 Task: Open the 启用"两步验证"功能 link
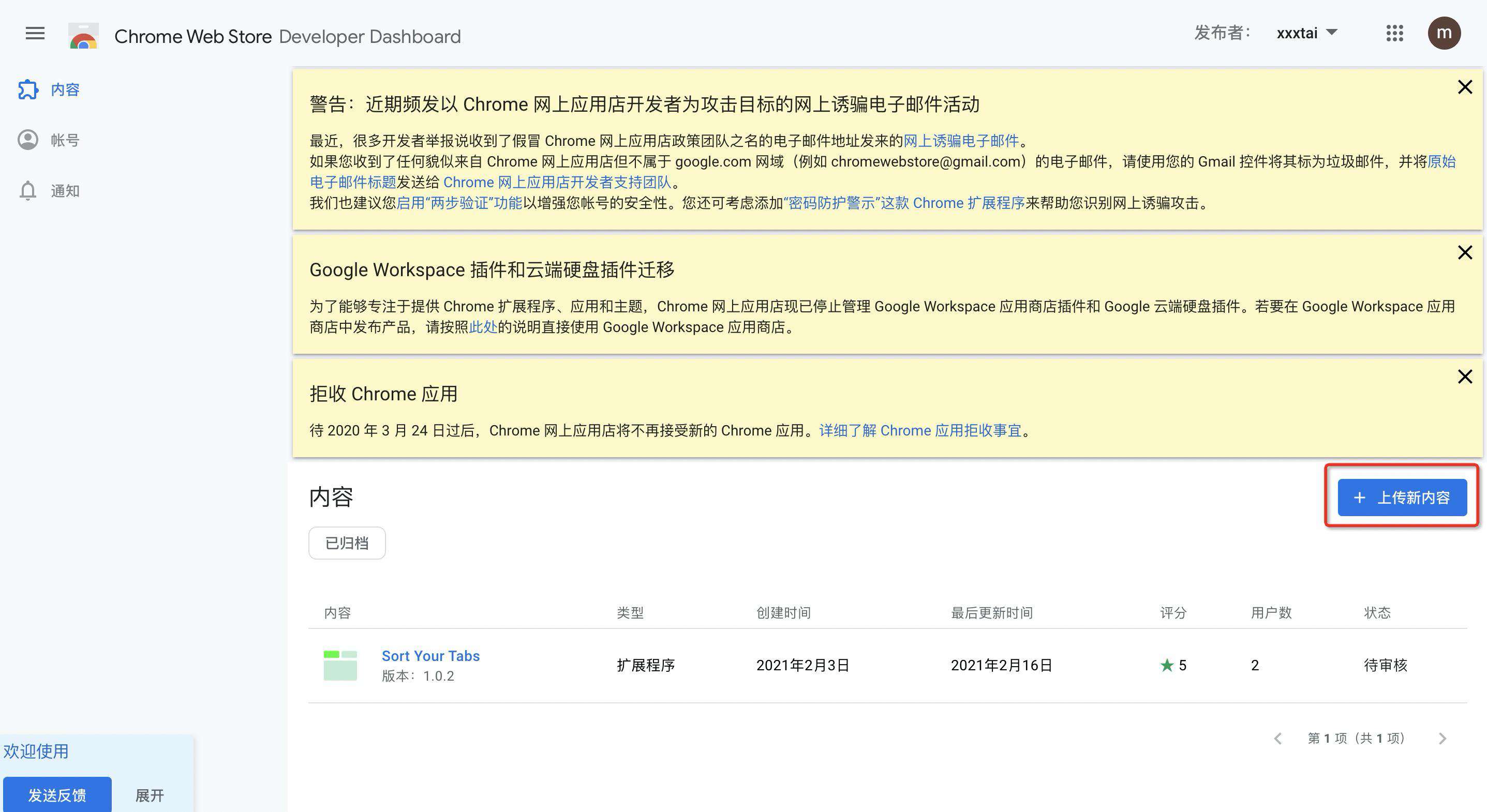(459, 203)
